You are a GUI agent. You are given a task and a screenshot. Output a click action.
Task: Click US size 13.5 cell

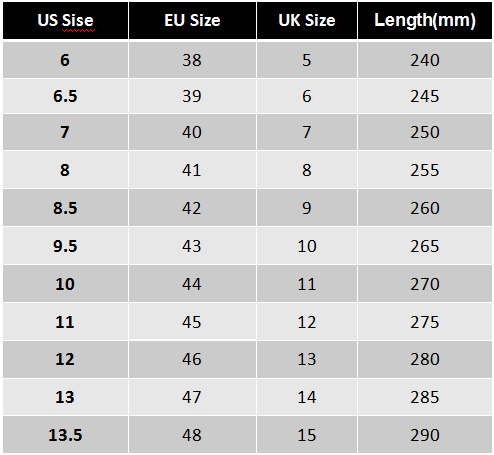click(65, 435)
